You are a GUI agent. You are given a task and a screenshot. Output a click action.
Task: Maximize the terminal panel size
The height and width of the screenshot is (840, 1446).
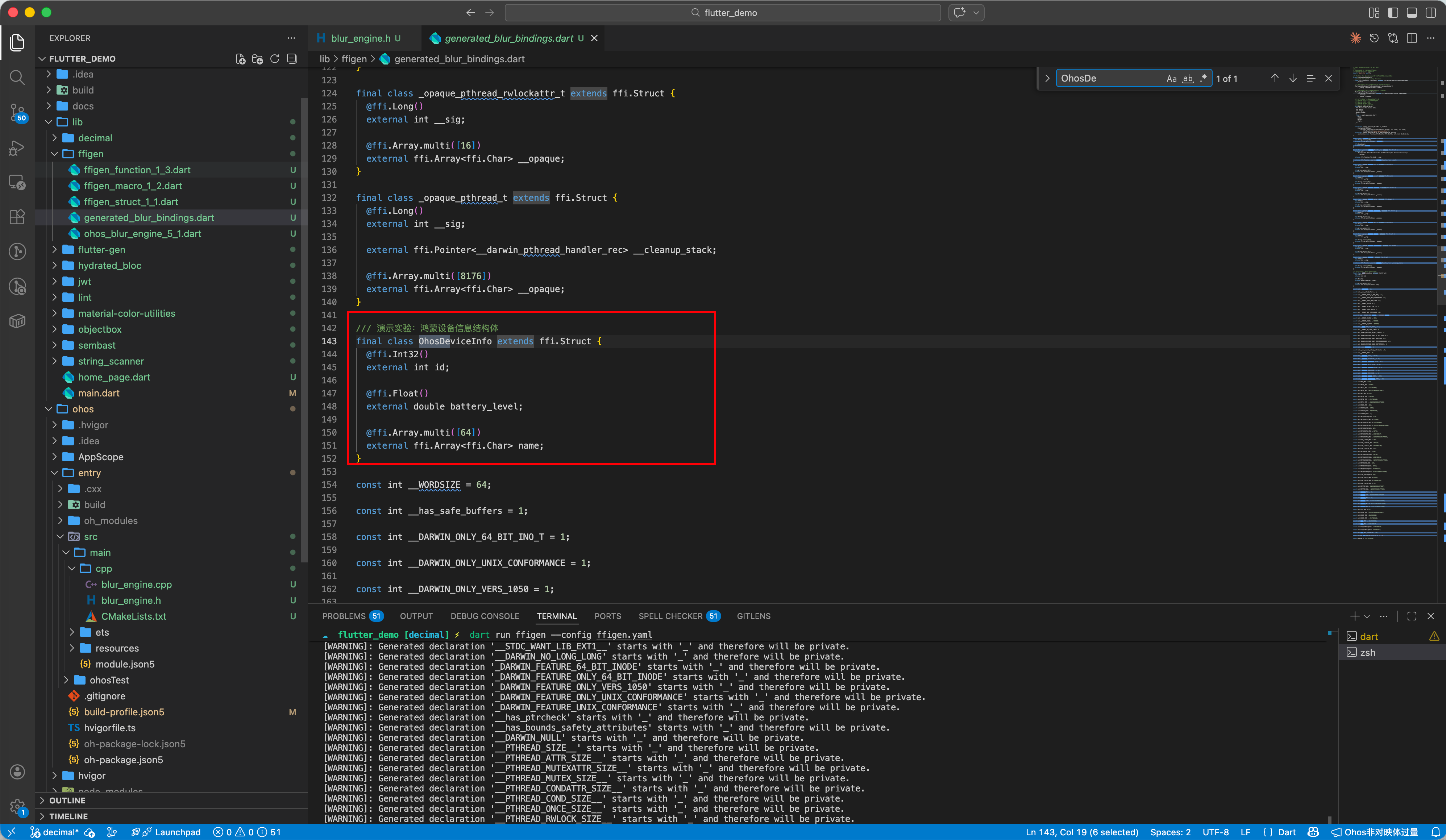coord(1412,616)
